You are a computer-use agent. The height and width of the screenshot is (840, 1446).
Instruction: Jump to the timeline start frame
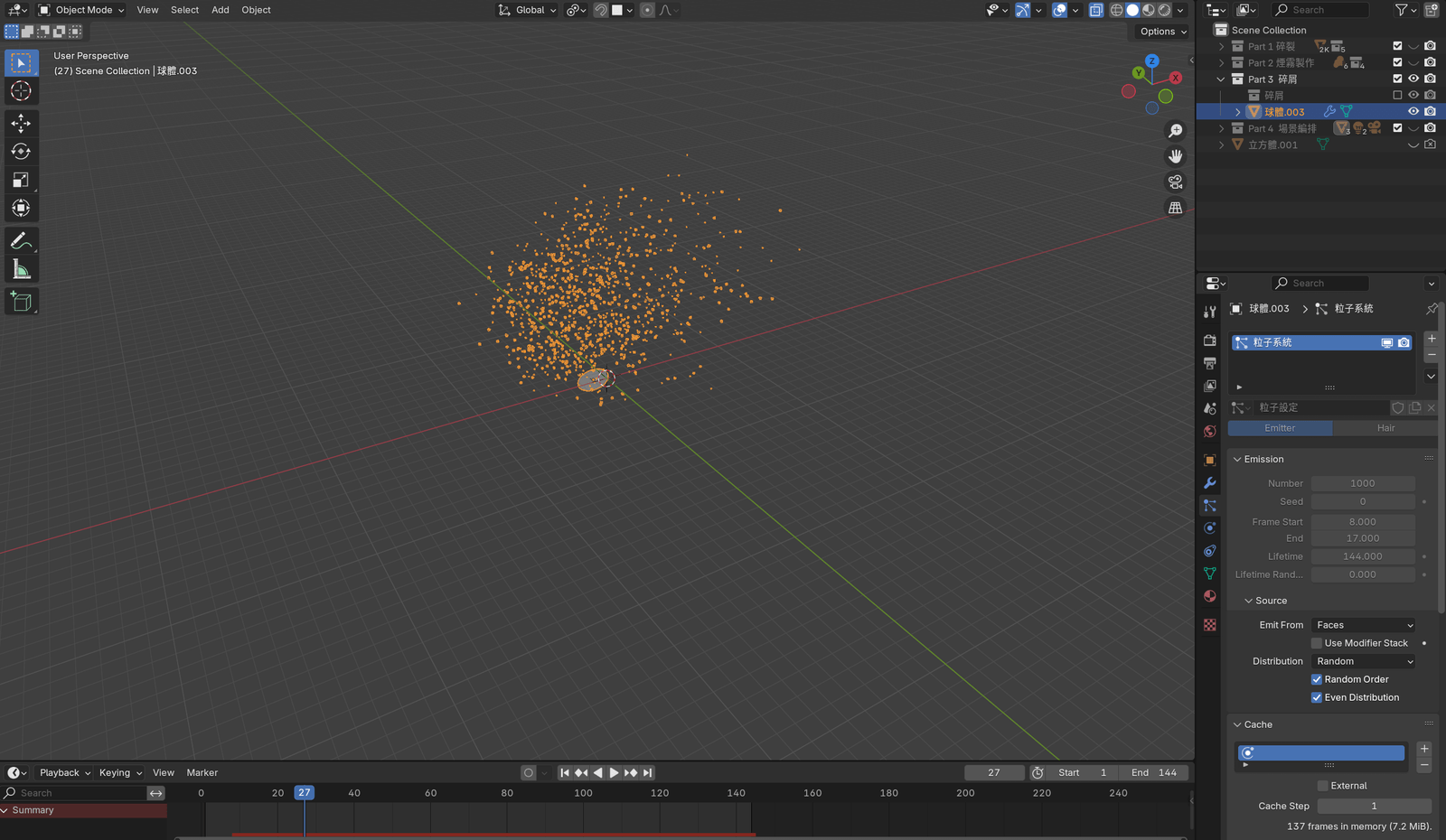click(x=565, y=772)
